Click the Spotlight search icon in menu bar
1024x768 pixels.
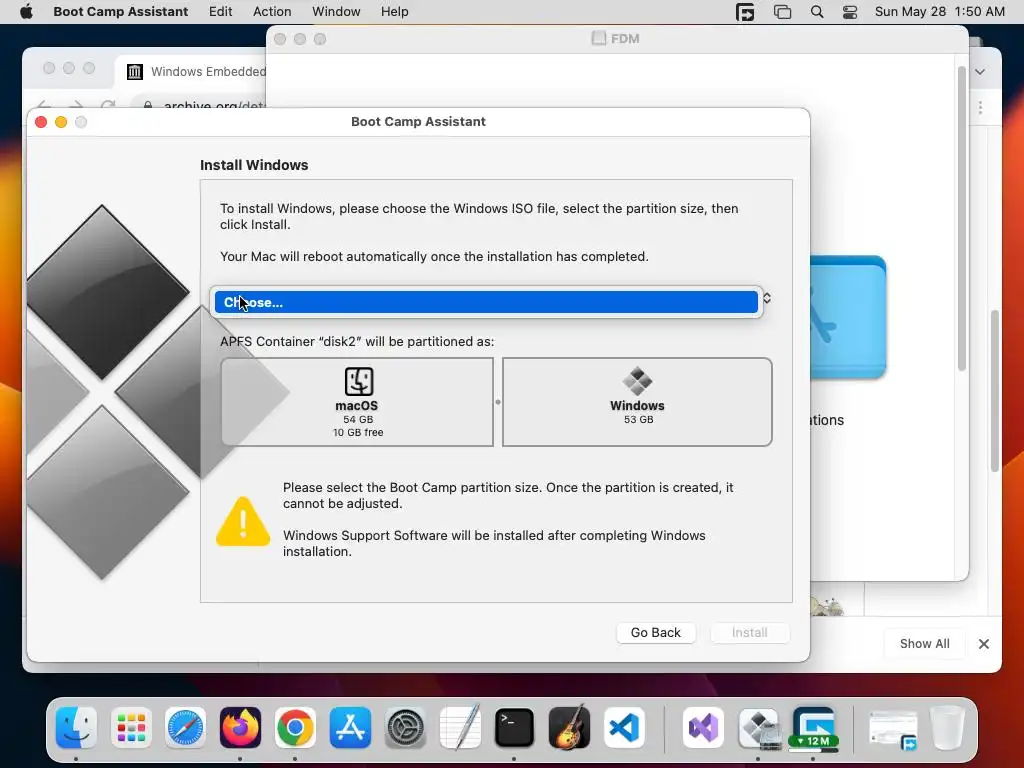[x=816, y=12]
